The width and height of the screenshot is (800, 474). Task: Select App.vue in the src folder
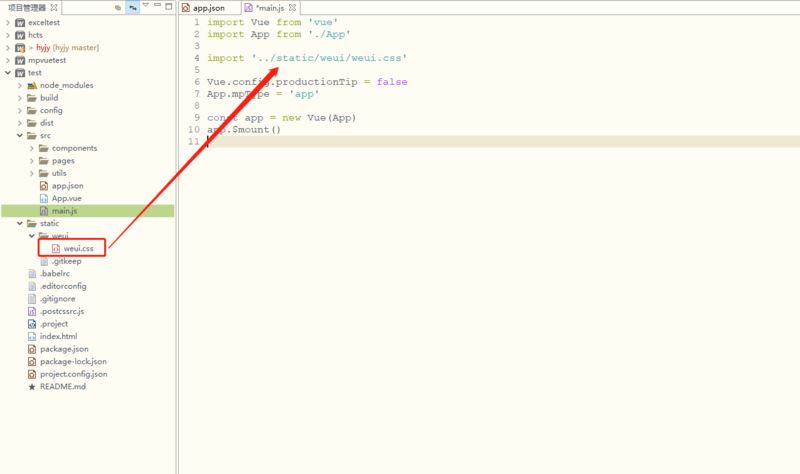pos(66,198)
